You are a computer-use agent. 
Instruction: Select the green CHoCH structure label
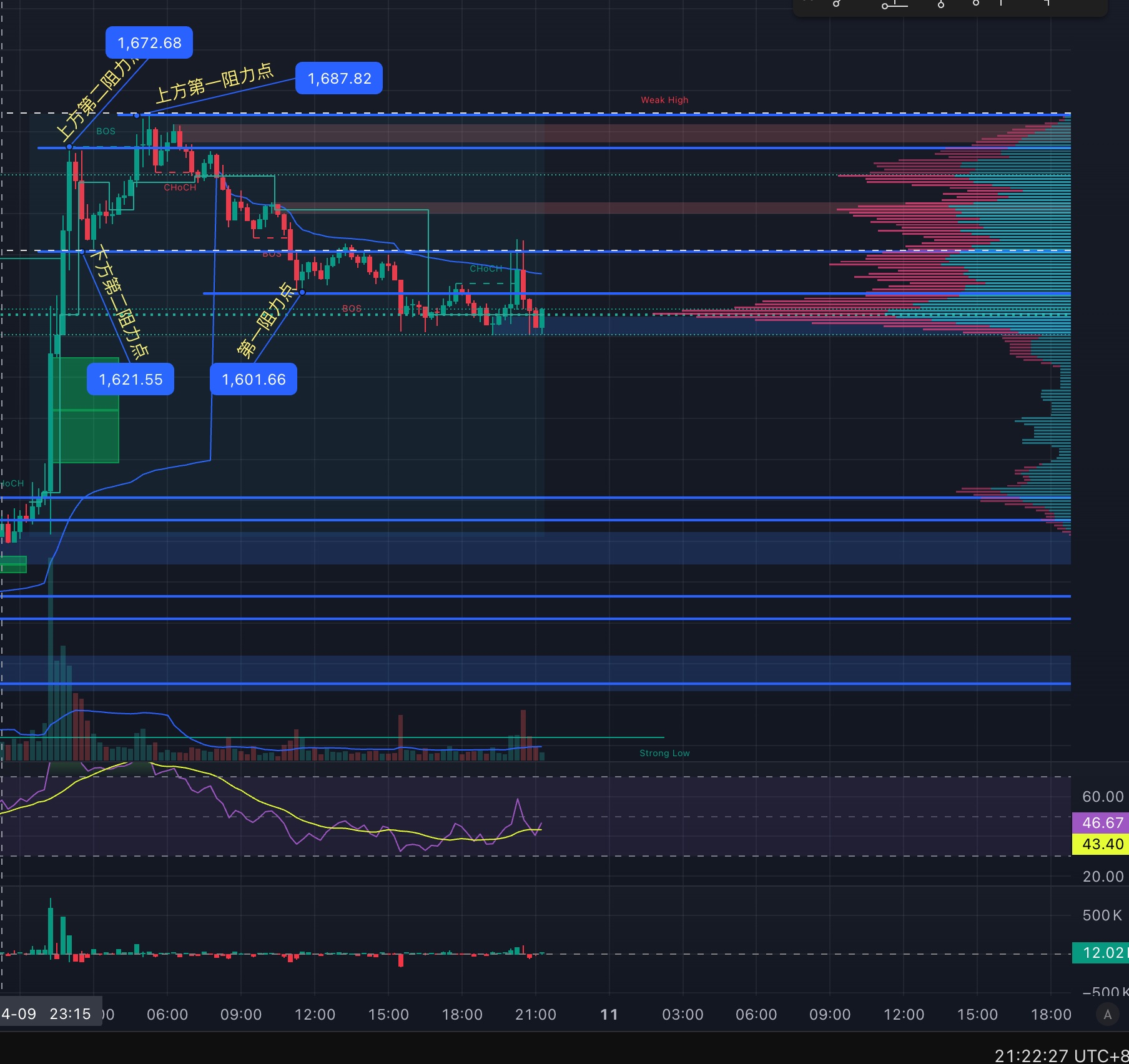coord(486,268)
